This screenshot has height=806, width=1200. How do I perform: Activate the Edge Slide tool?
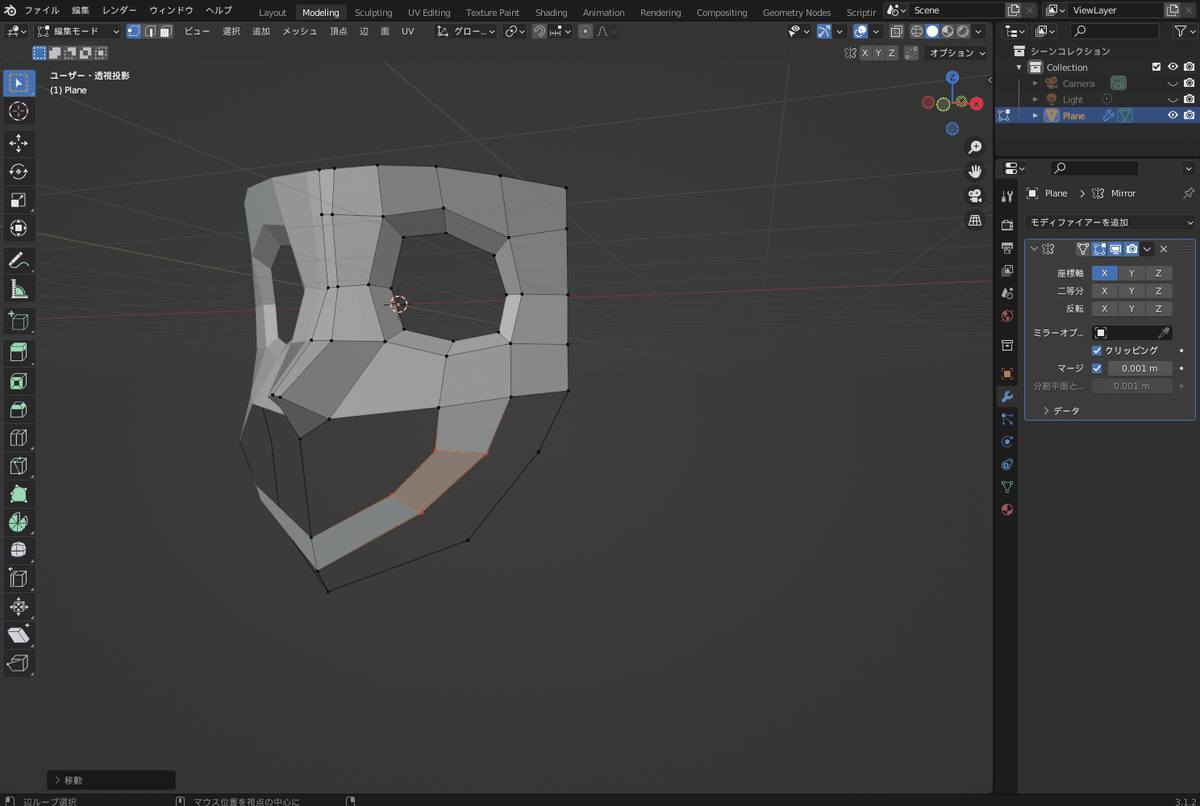19,578
